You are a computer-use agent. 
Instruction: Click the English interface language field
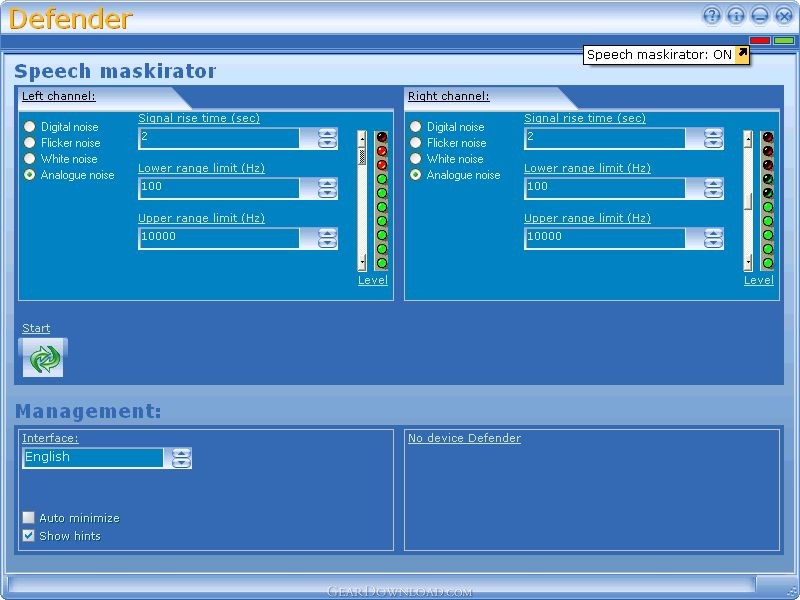click(93, 458)
